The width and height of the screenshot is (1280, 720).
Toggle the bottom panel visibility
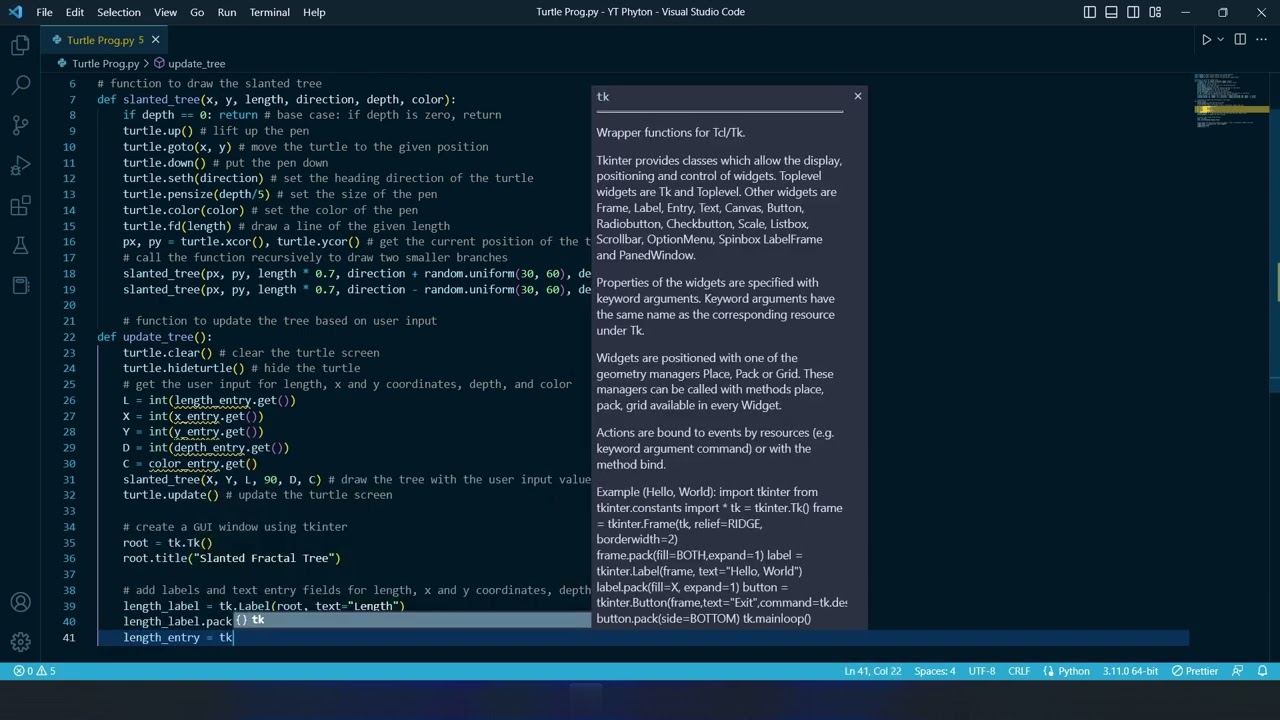[1112, 12]
